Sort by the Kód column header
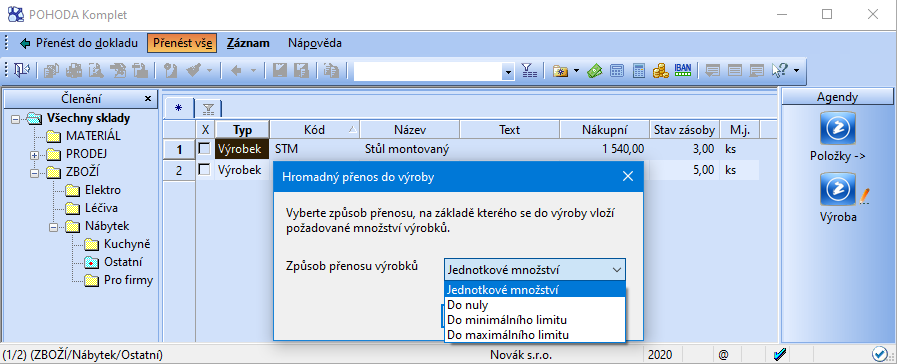 (x=315, y=130)
